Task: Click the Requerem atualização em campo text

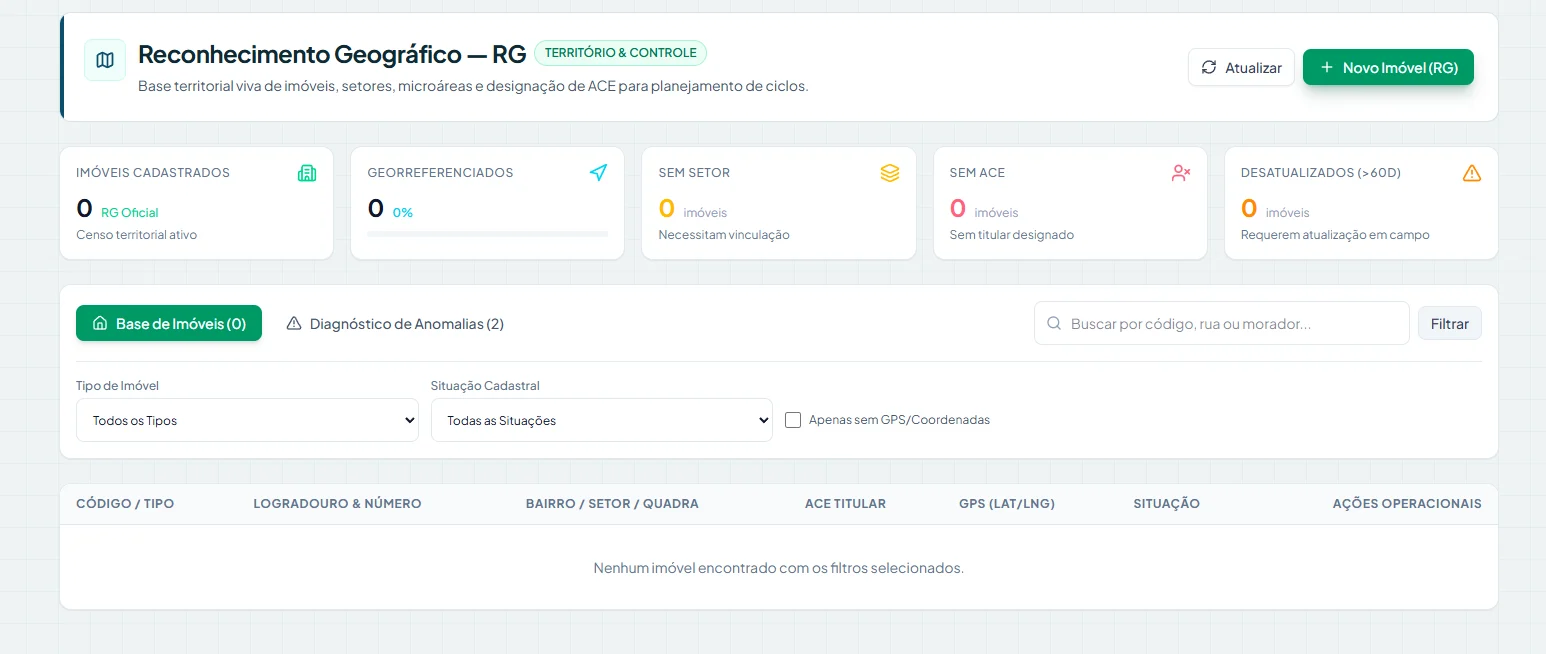Action: point(1335,235)
